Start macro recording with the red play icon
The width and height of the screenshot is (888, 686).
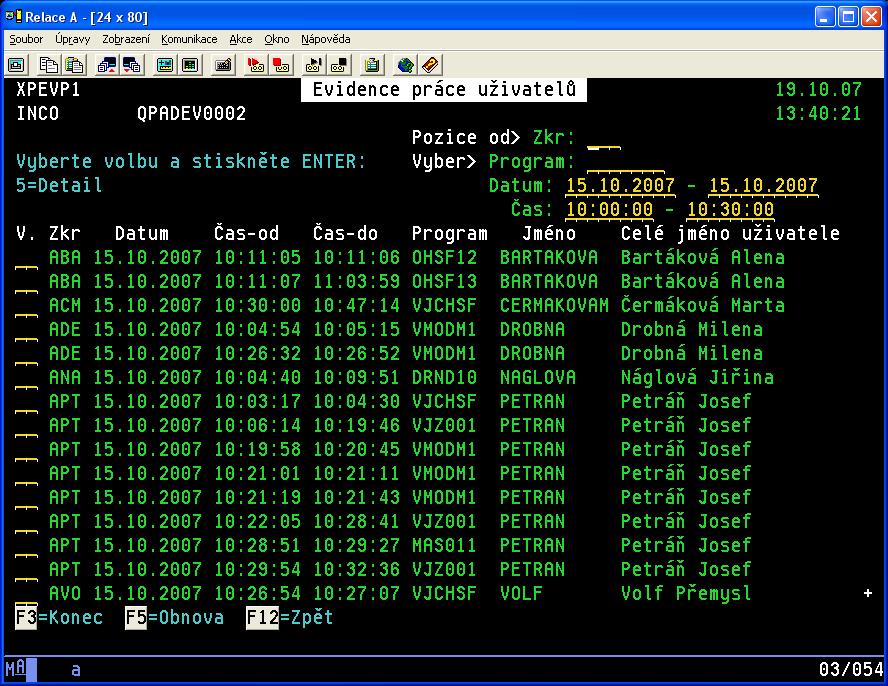[255, 65]
